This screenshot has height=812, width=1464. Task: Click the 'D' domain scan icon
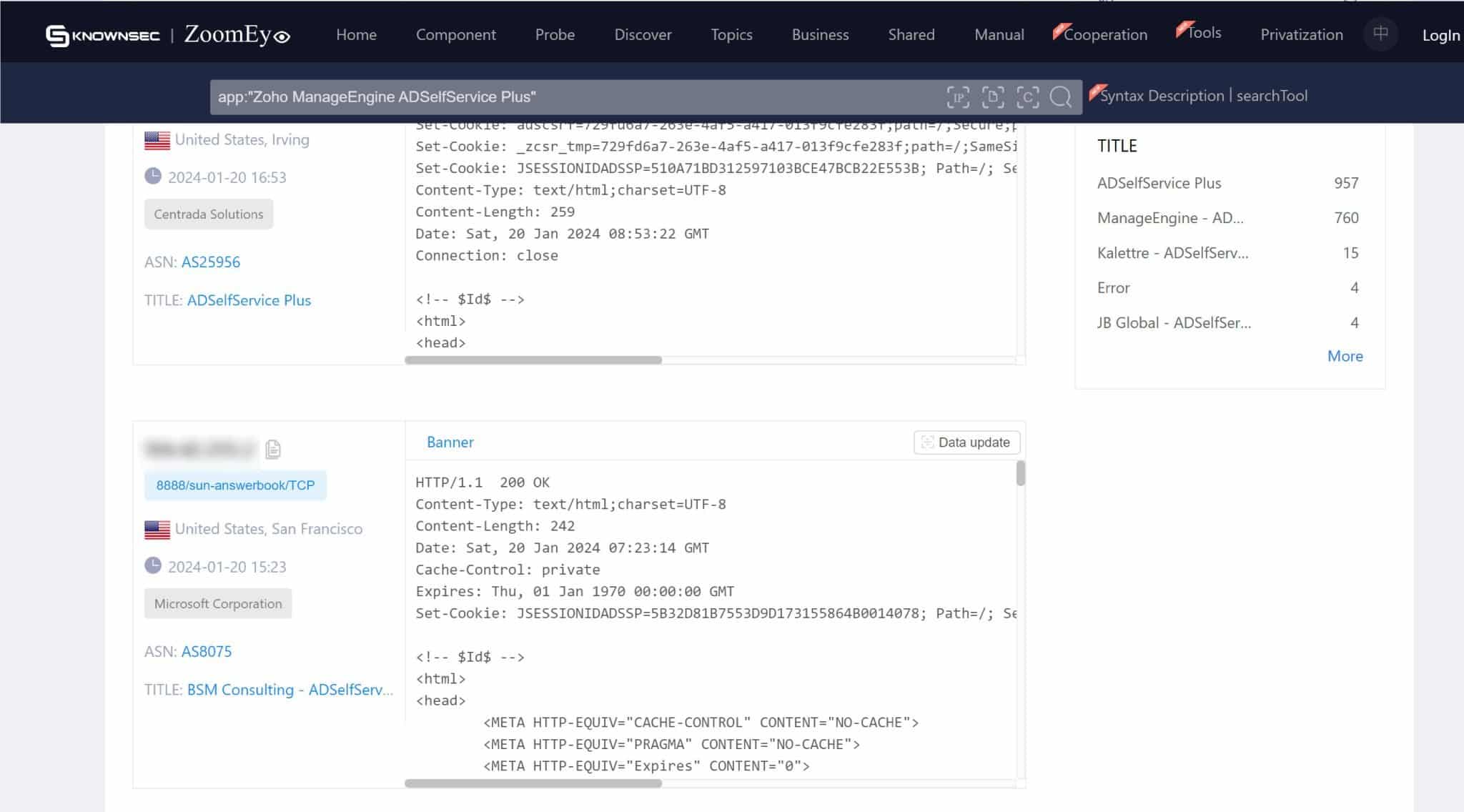[993, 96]
